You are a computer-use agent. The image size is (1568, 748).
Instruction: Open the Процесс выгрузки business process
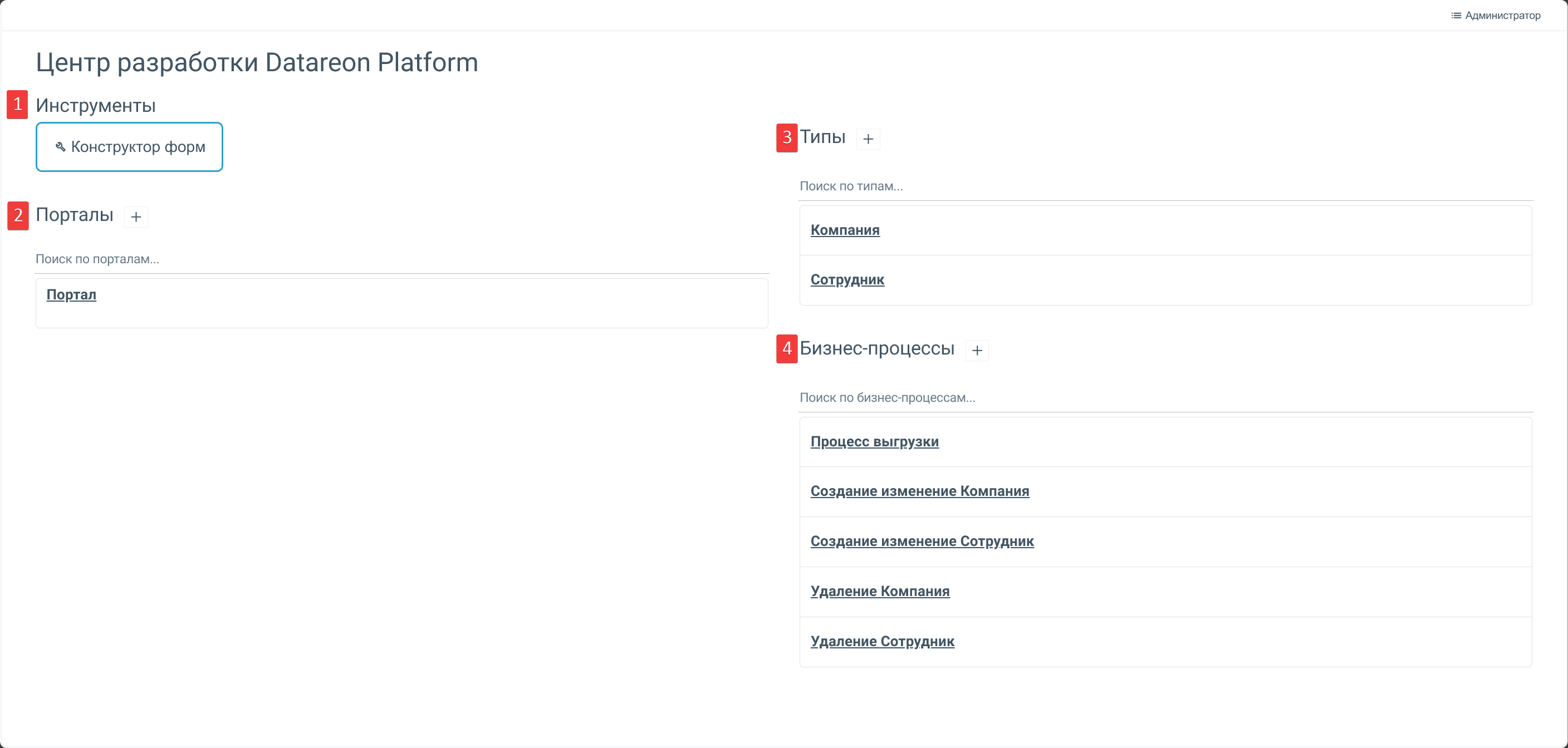pyautogui.click(x=874, y=442)
